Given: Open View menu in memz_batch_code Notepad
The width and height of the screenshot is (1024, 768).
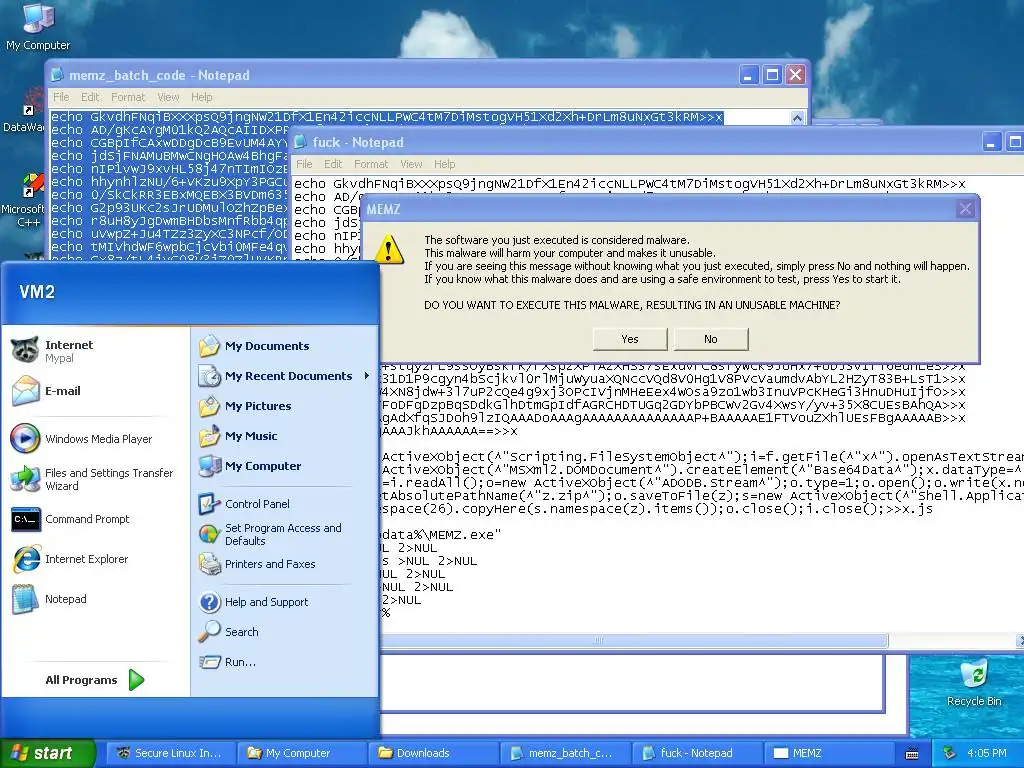Looking at the screenshot, I should 168,97.
